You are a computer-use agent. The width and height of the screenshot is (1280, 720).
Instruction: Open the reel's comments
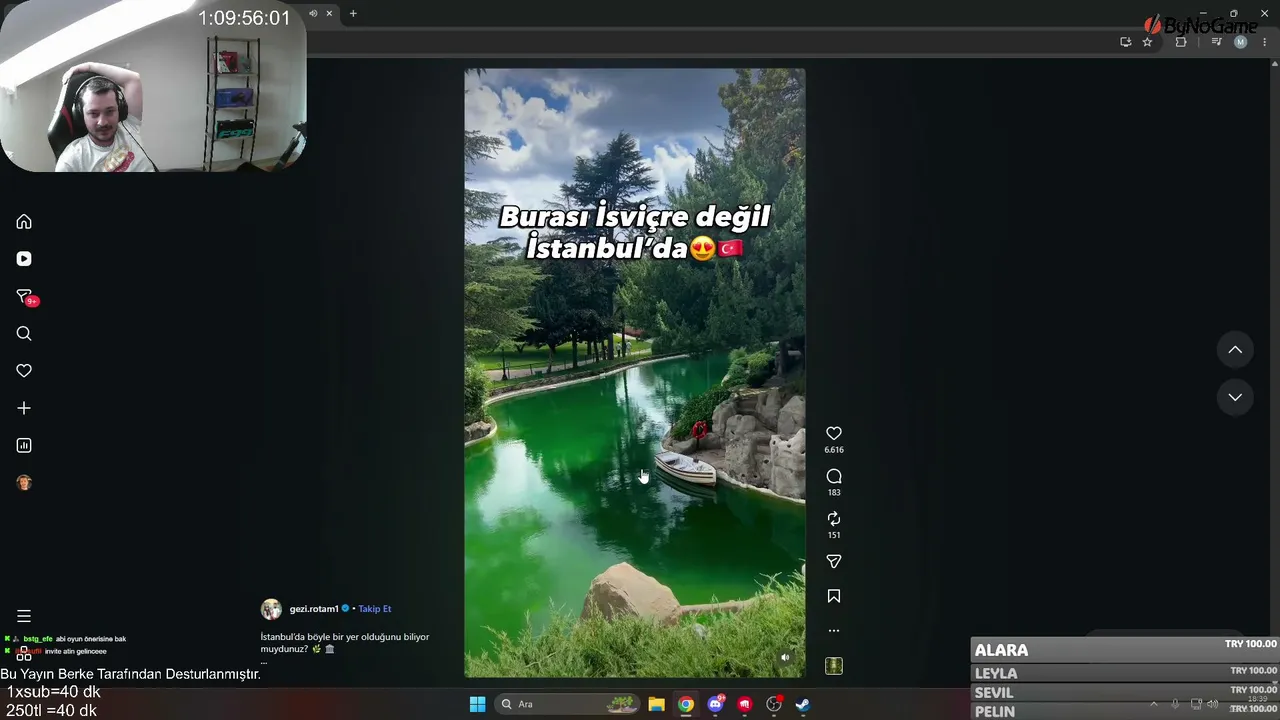(x=834, y=476)
